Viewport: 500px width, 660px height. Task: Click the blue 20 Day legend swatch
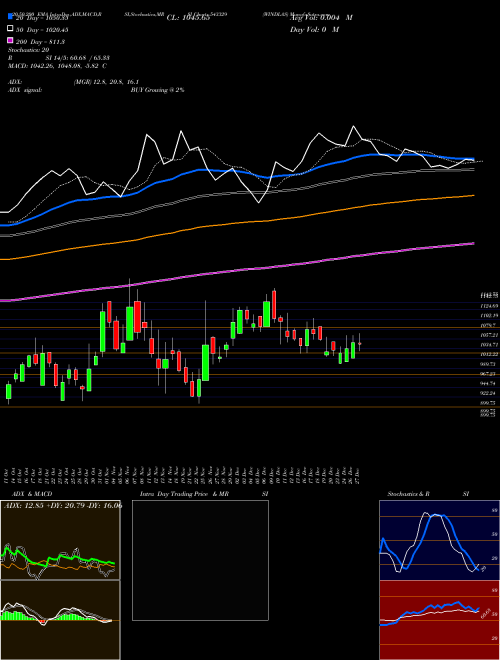(x=10, y=16)
